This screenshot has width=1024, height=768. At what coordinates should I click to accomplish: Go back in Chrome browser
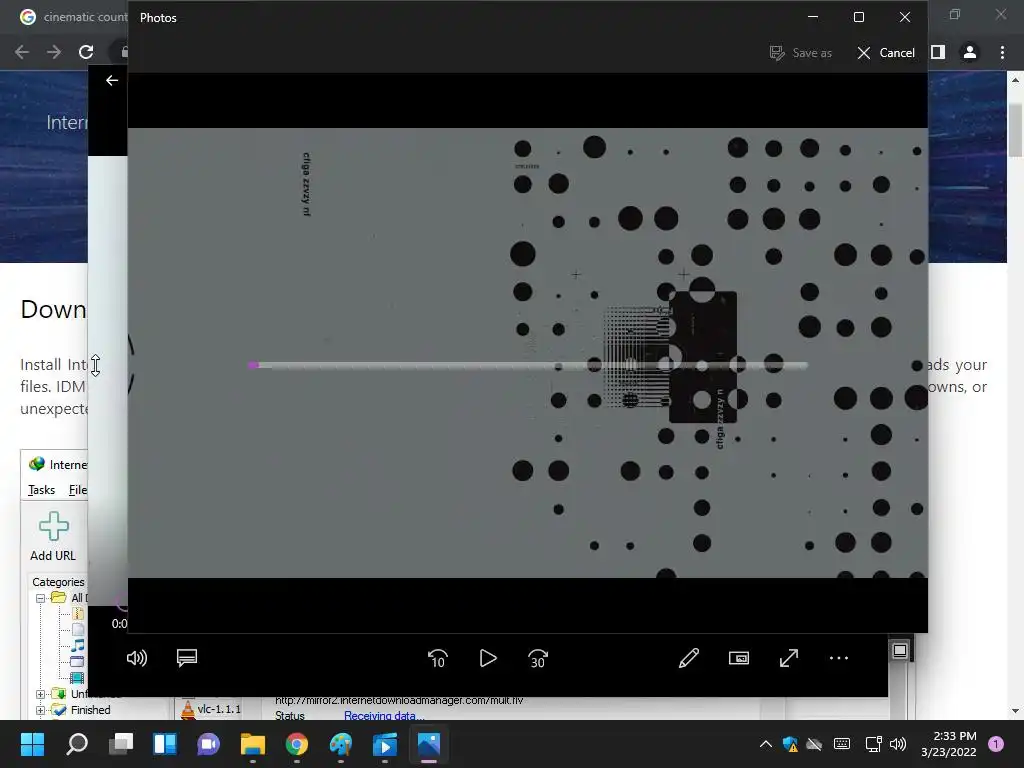22,52
